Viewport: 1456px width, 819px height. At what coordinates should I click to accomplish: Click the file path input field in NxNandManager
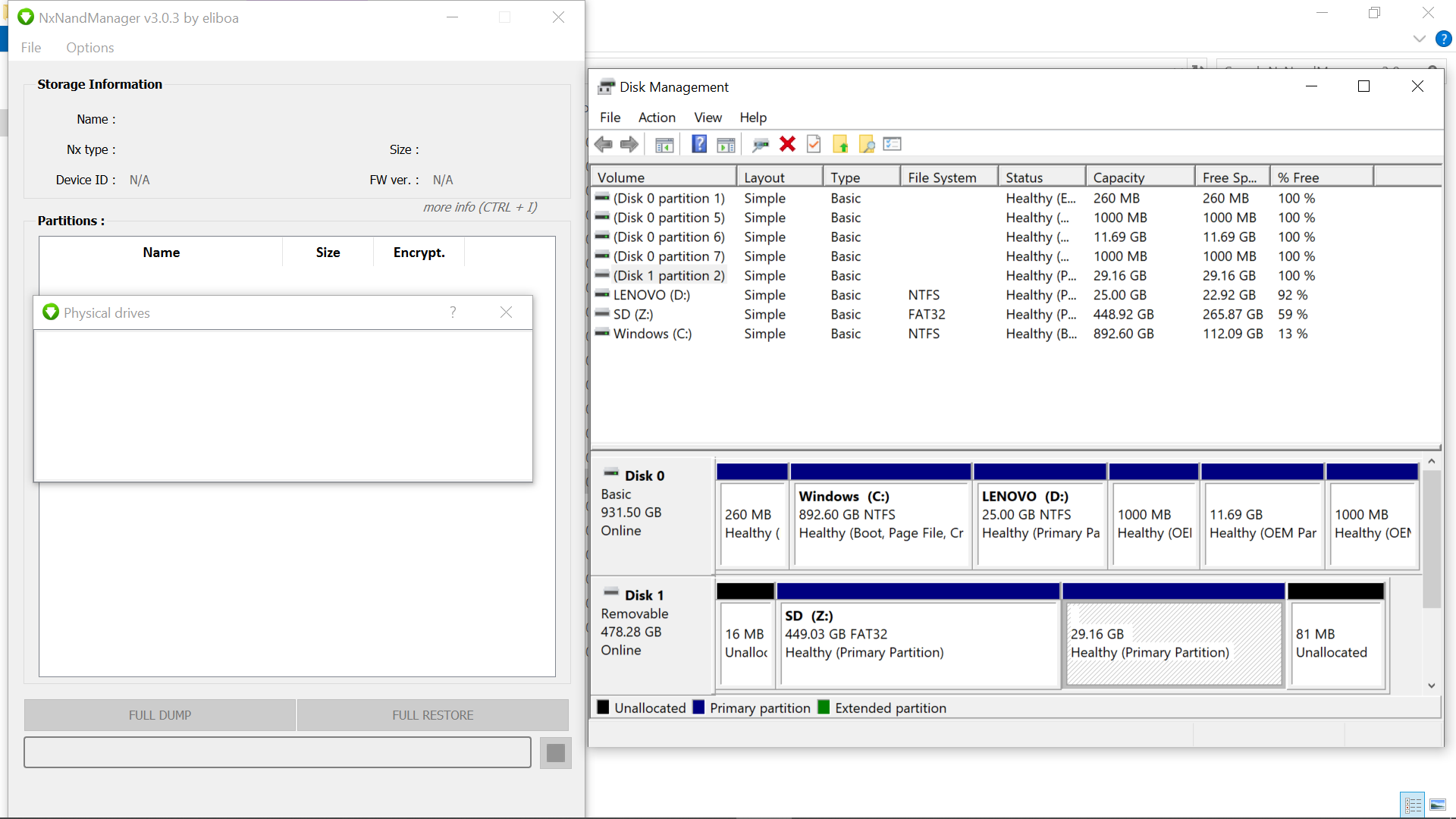pos(278,752)
